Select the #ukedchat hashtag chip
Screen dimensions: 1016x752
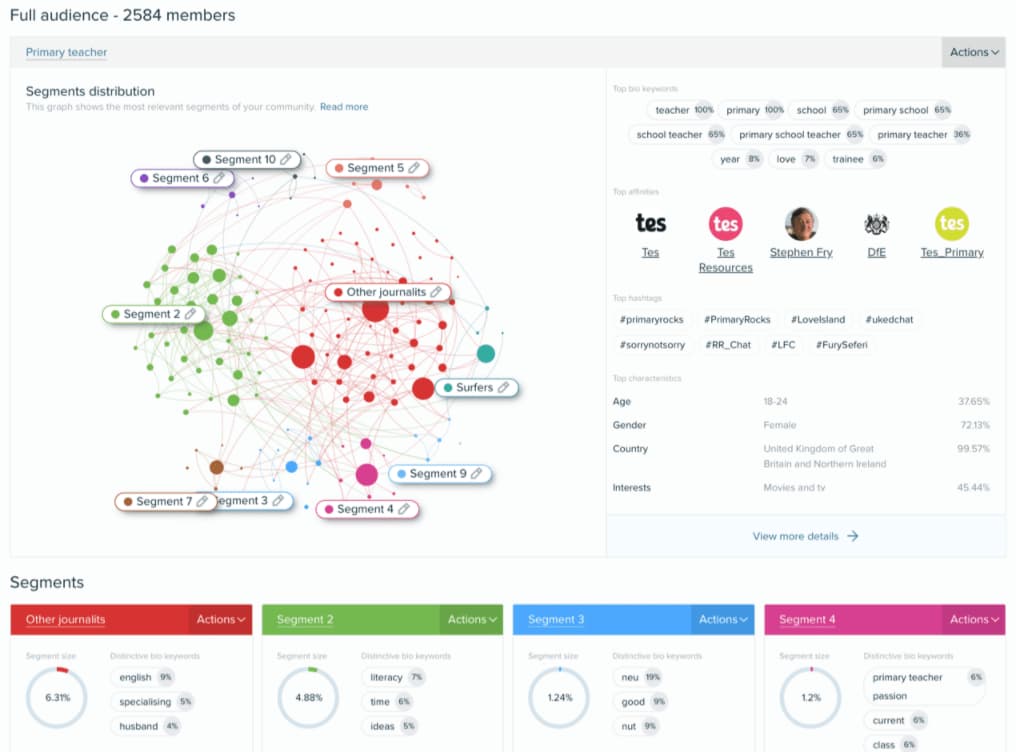click(888, 319)
